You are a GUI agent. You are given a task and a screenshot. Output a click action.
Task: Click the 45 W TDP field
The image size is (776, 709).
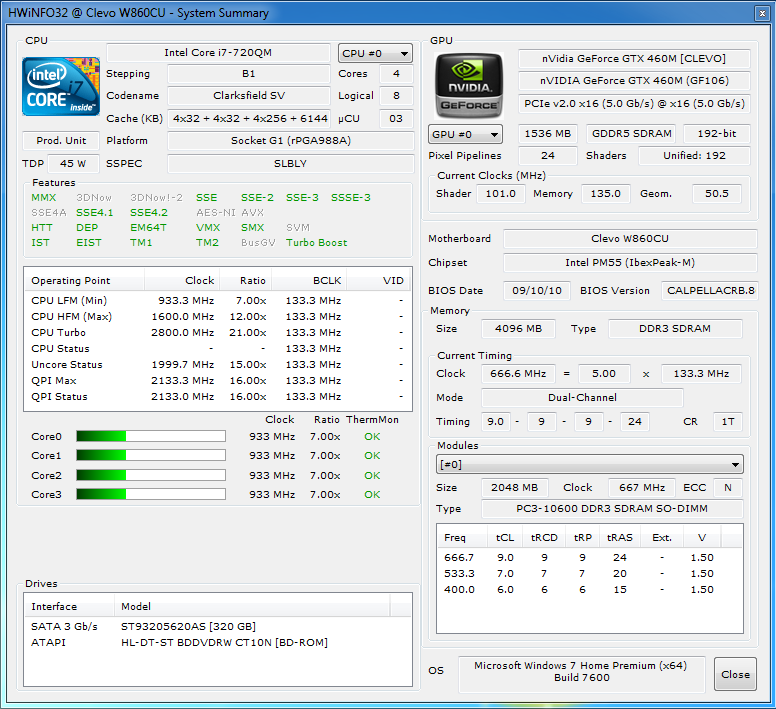tap(73, 163)
